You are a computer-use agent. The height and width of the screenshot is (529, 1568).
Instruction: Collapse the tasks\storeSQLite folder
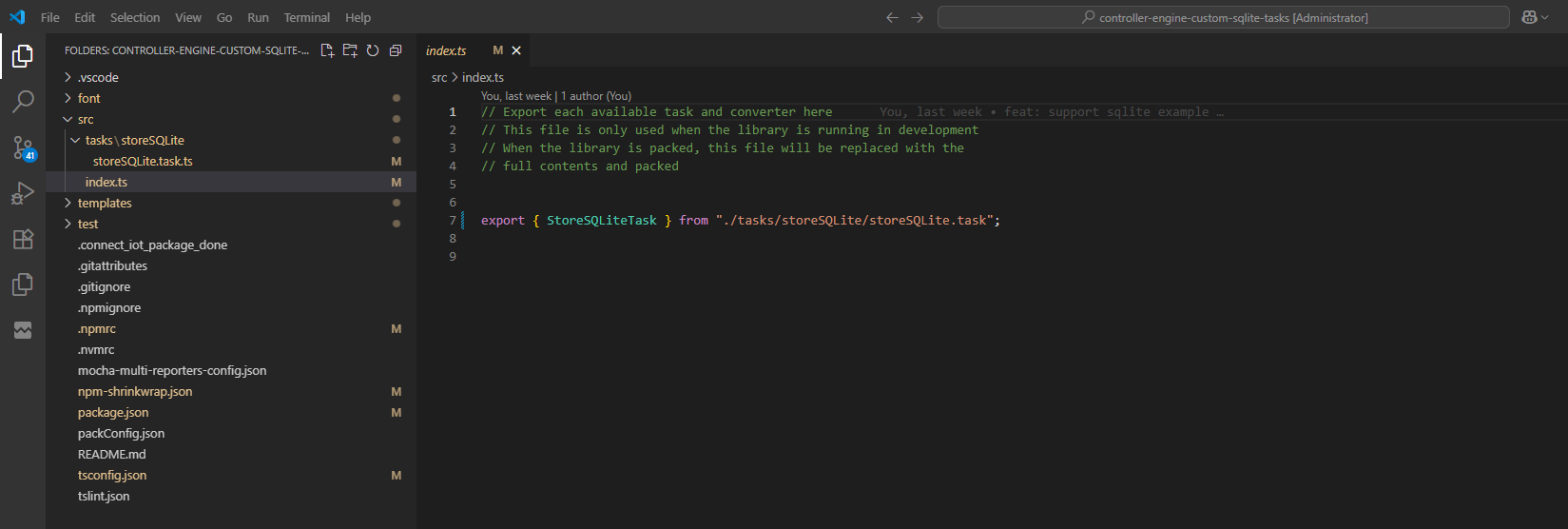231,140
